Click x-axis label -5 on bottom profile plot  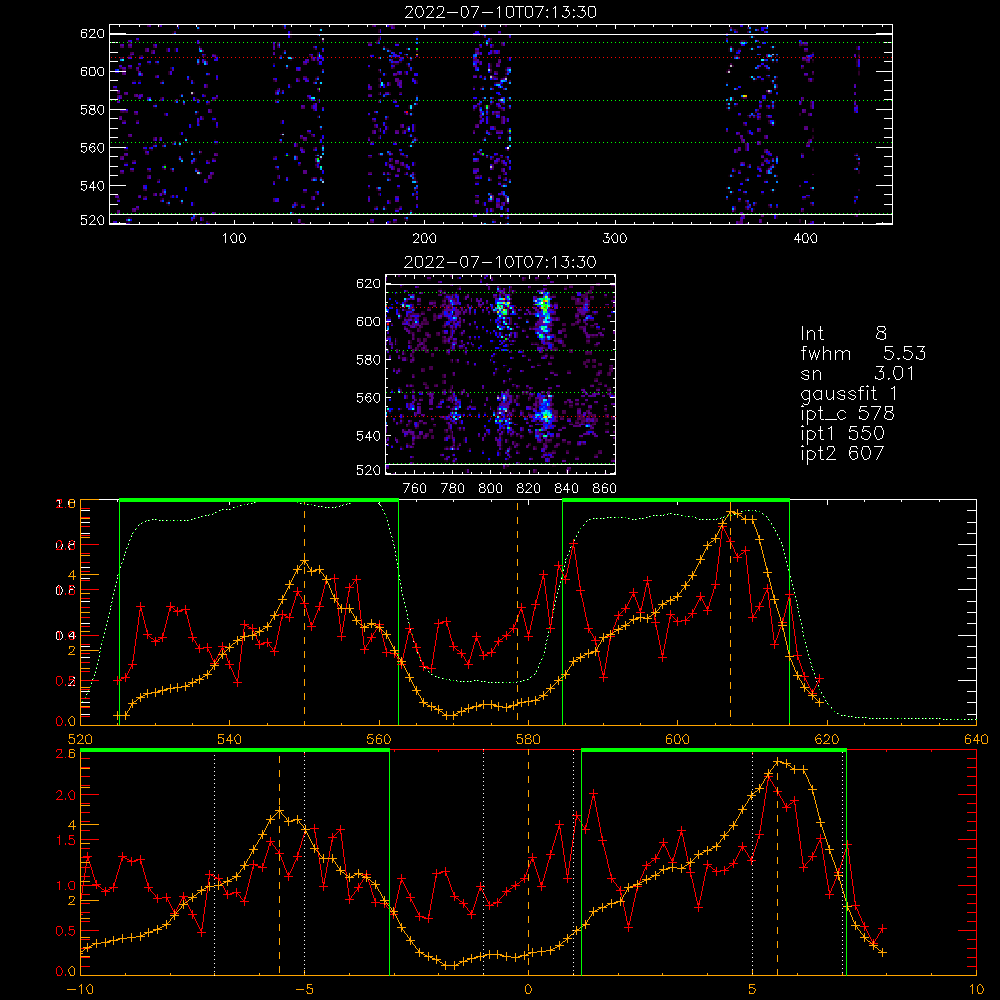point(304,989)
